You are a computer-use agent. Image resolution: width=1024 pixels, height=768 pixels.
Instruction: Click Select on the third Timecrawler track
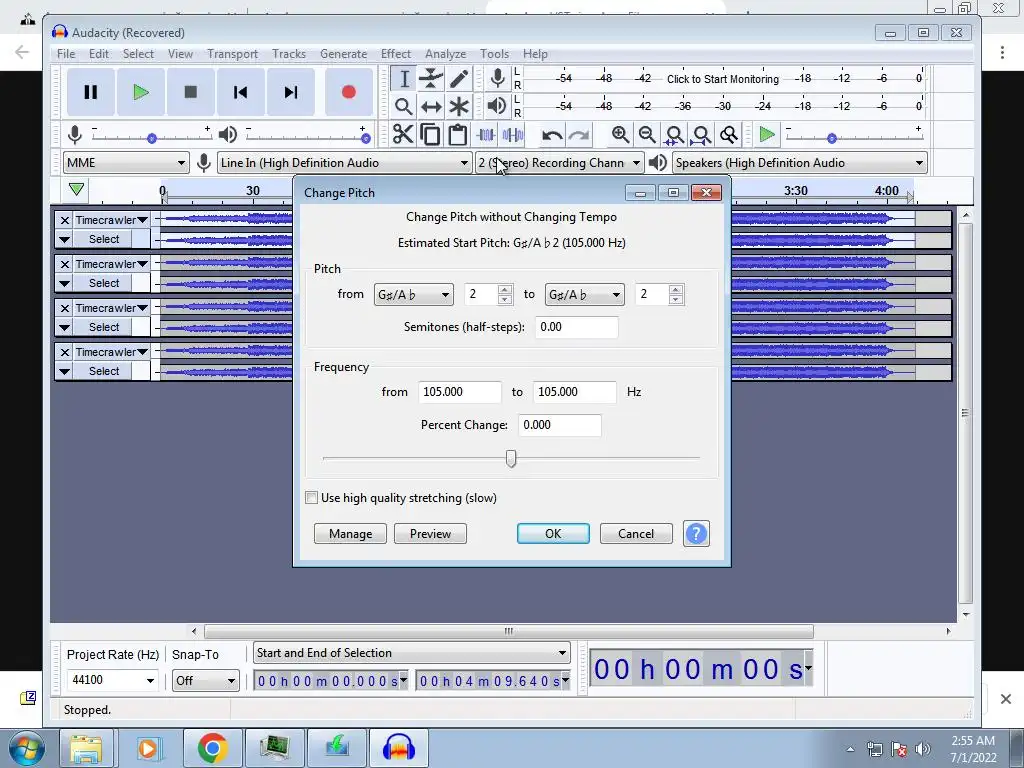(x=104, y=327)
